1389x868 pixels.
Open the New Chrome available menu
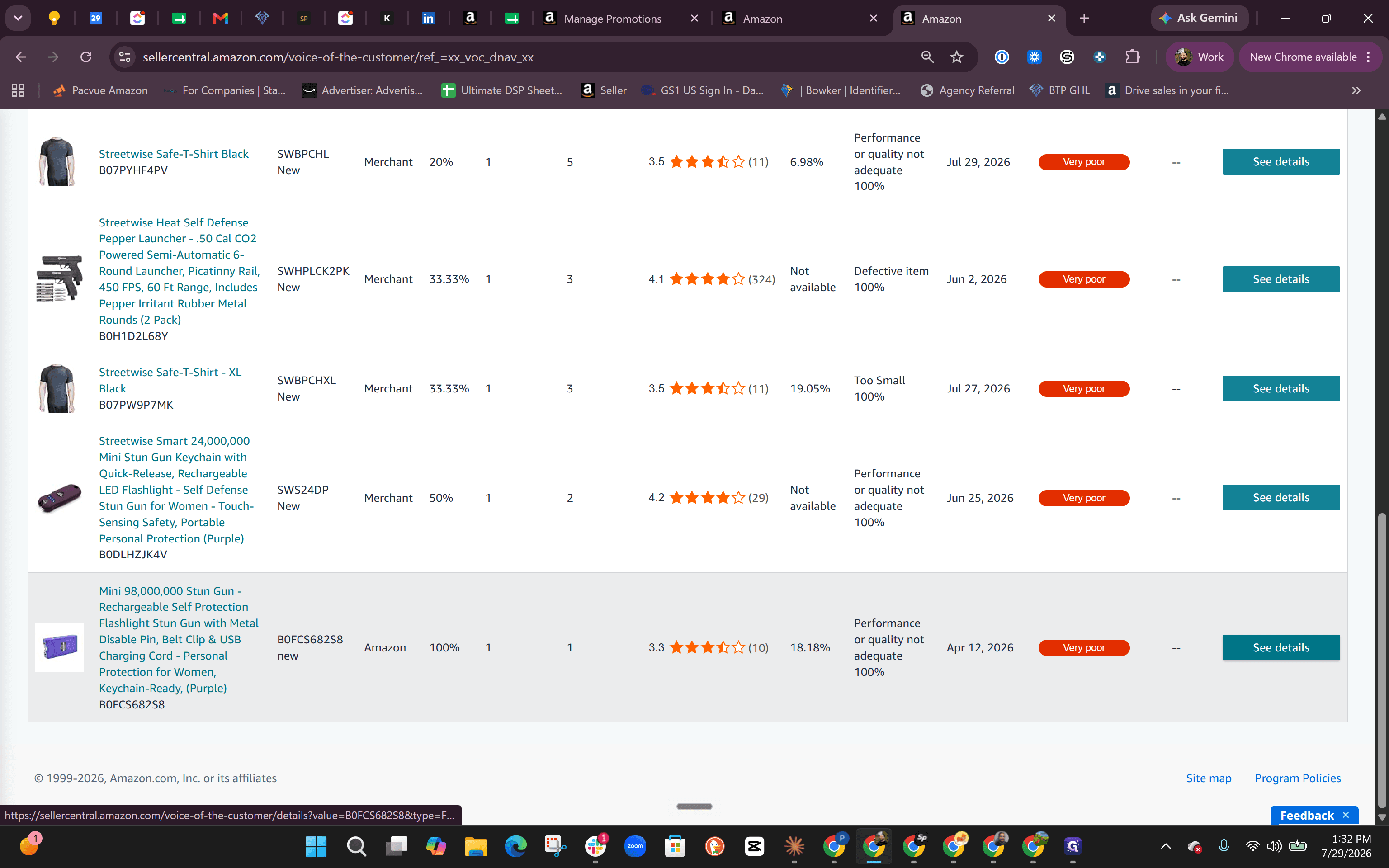(1310, 57)
